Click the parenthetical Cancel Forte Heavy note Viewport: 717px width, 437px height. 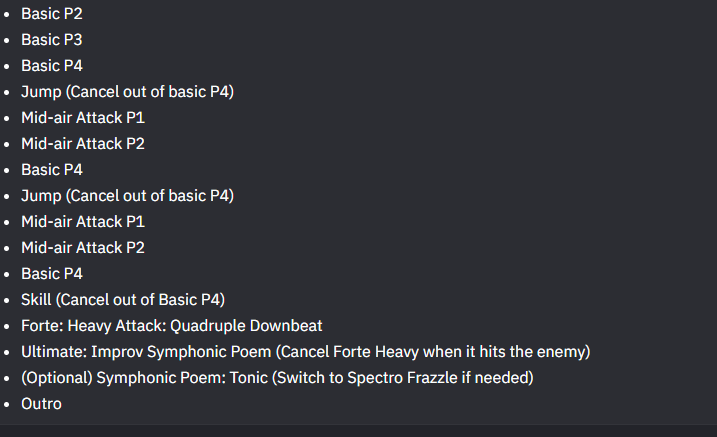pyautogui.click(x=433, y=352)
